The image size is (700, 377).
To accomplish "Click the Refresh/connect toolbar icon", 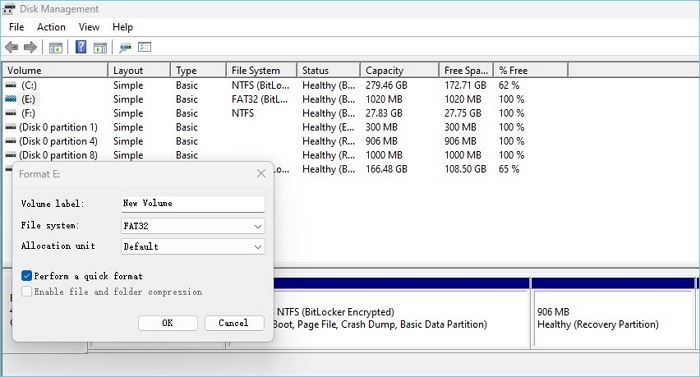I will click(x=125, y=47).
